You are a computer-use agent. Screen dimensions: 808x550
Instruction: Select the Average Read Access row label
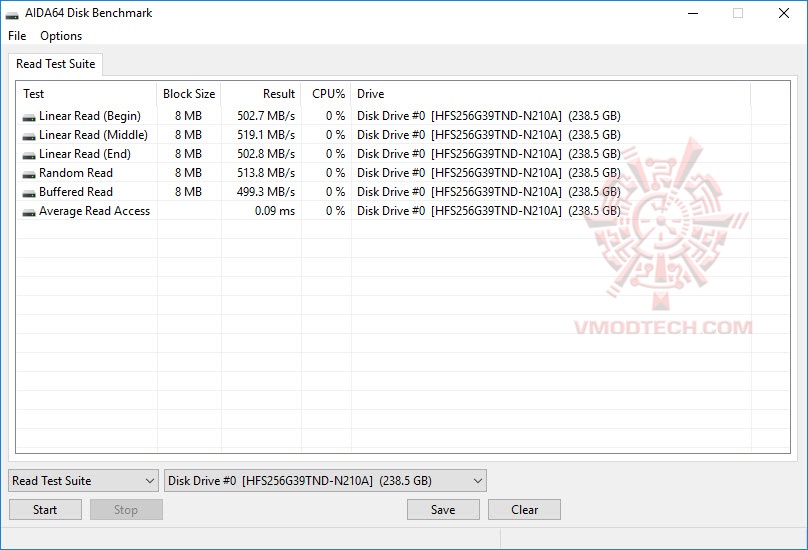coord(94,211)
